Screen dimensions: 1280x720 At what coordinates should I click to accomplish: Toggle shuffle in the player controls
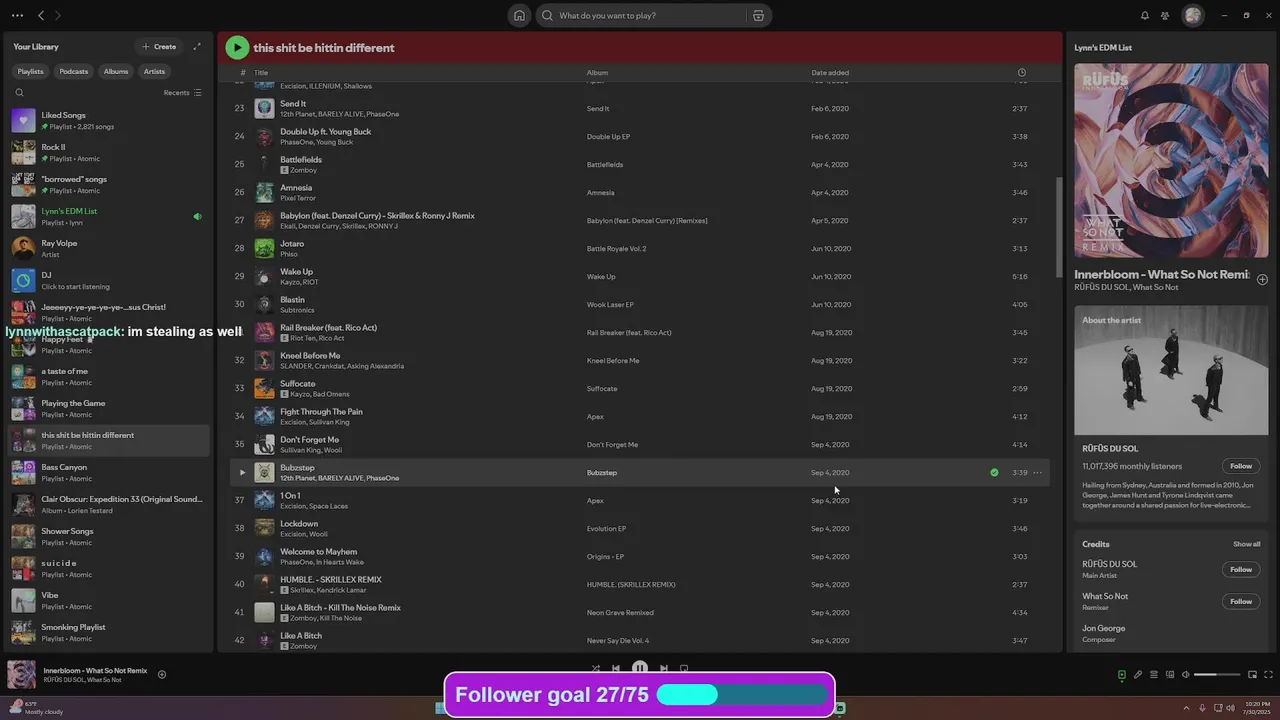coord(596,668)
